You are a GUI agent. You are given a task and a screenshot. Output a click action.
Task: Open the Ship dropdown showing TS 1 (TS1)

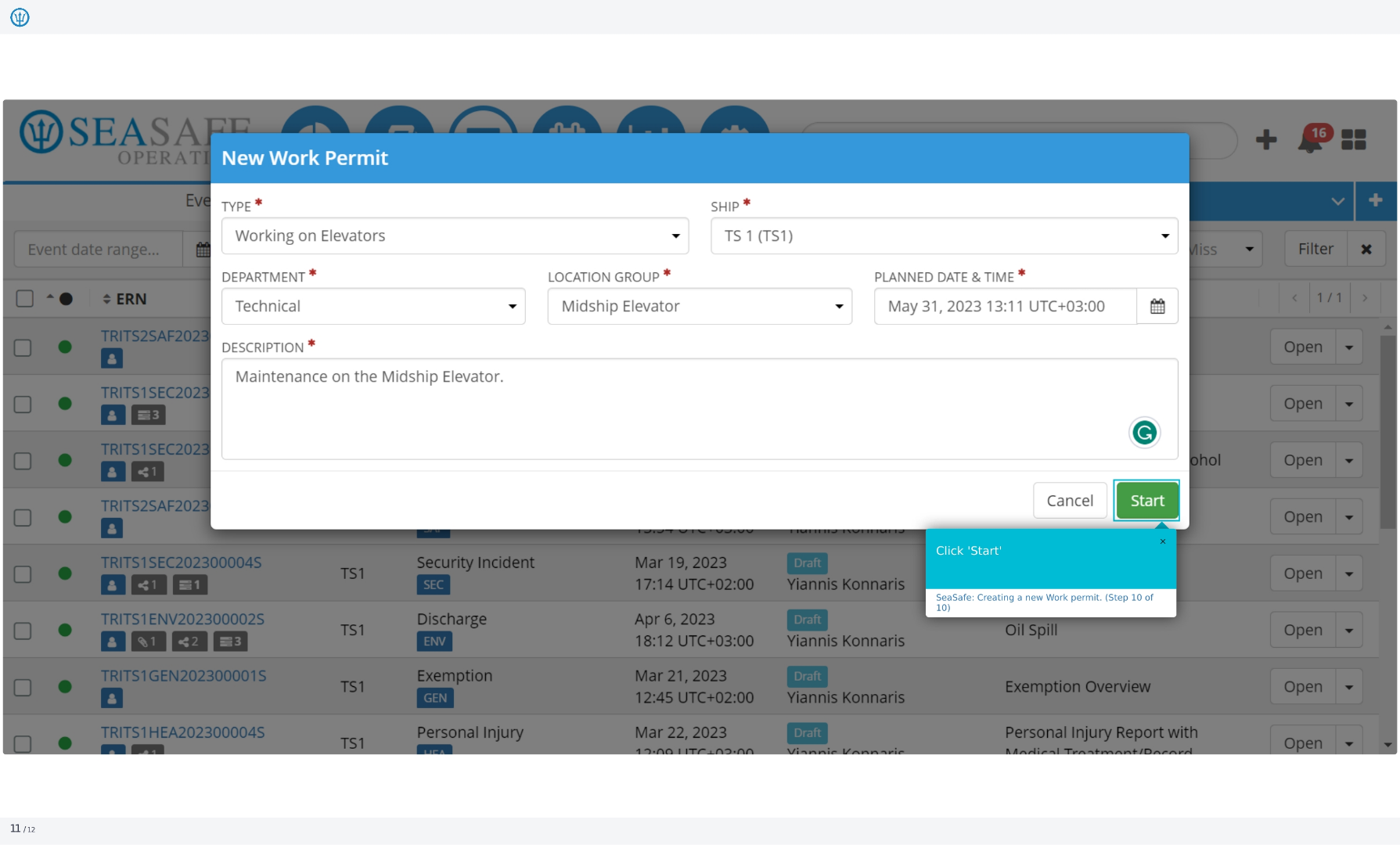click(x=944, y=236)
